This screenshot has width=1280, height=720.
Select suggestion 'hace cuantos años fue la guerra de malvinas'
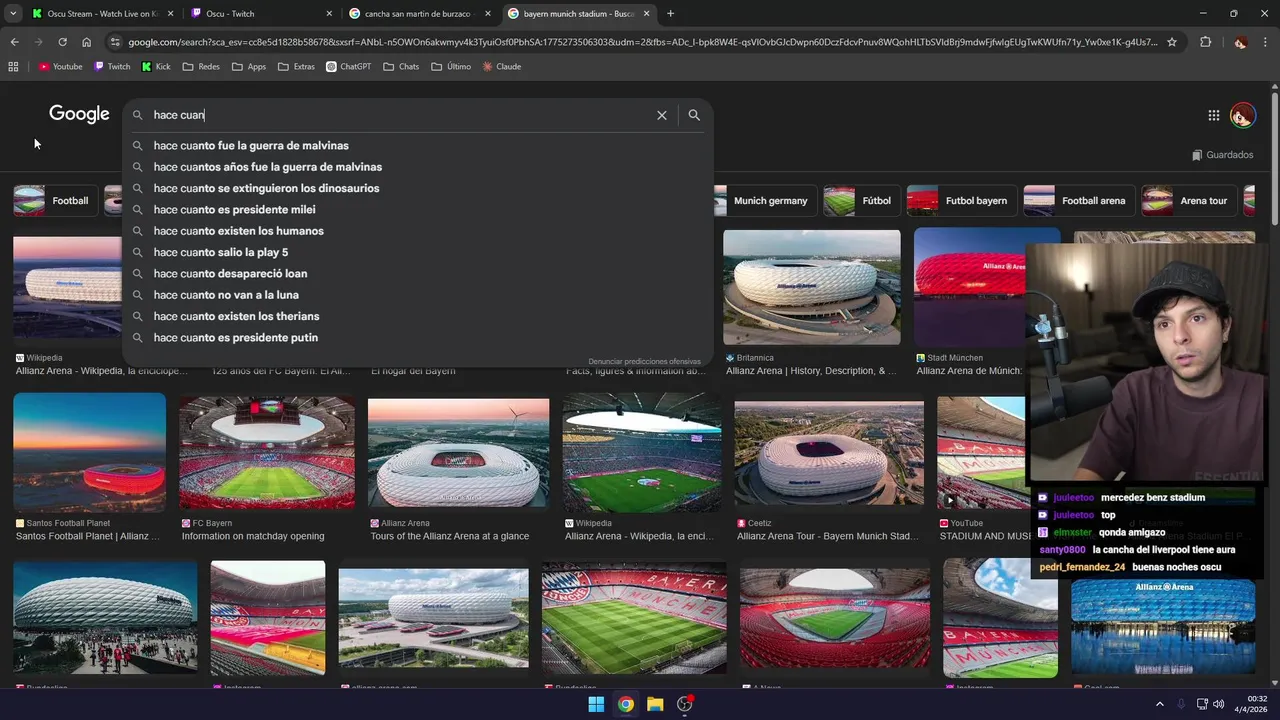click(x=417, y=167)
